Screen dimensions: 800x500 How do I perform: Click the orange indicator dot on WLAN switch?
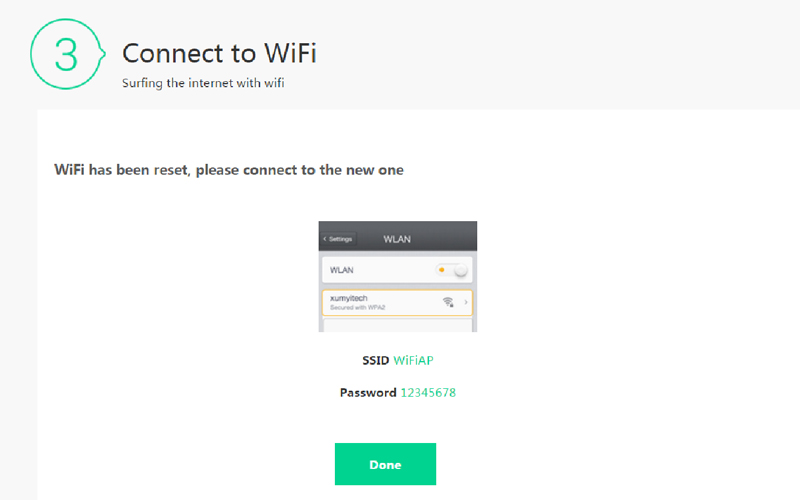tap(441, 270)
